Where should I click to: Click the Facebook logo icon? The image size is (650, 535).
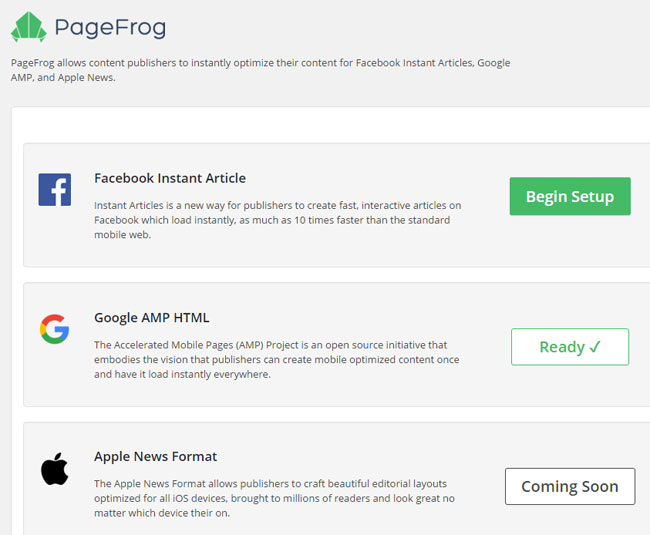tap(54, 189)
